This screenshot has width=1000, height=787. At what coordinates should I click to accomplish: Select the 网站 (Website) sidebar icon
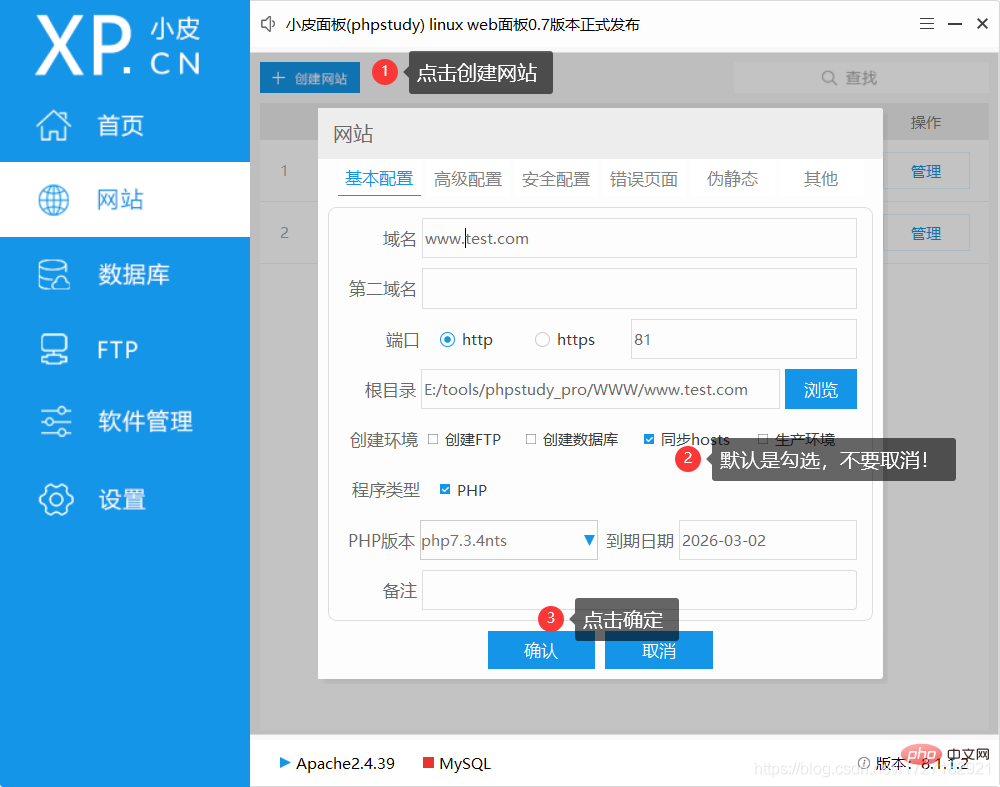coord(53,199)
